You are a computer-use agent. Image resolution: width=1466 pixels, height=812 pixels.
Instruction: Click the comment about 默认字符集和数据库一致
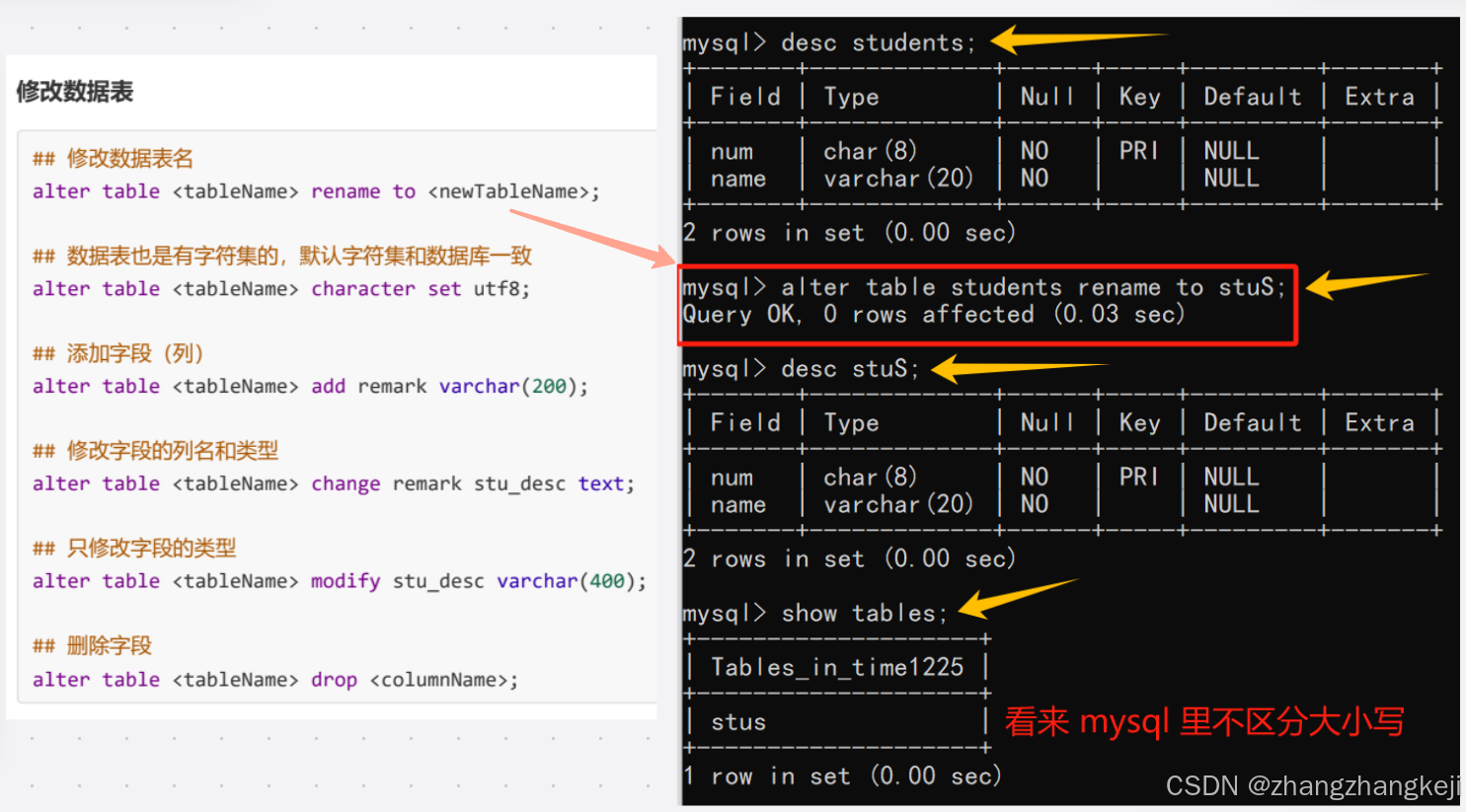click(x=282, y=257)
